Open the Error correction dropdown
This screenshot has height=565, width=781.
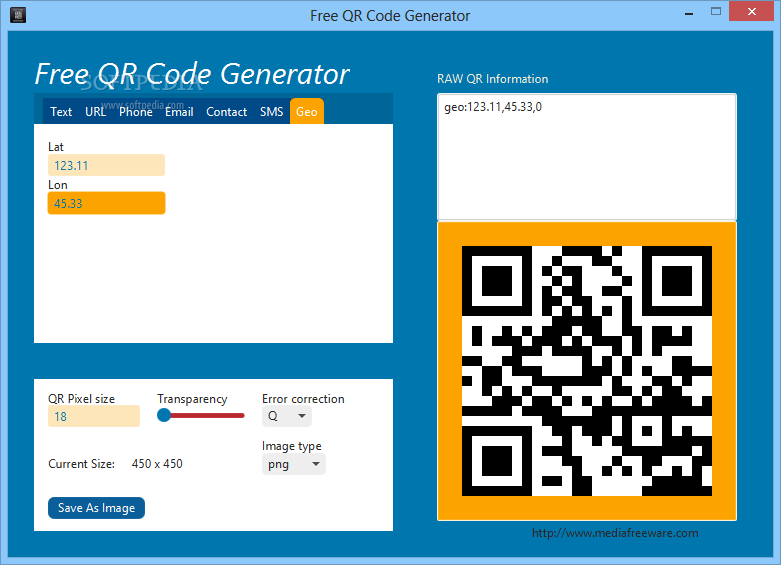[x=287, y=416]
